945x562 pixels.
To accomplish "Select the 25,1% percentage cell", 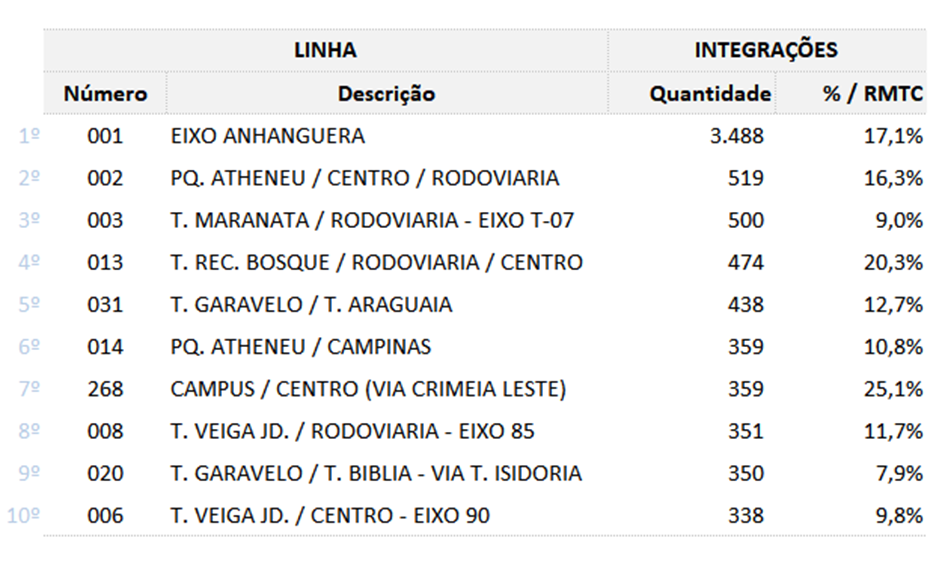I will tap(893, 389).
